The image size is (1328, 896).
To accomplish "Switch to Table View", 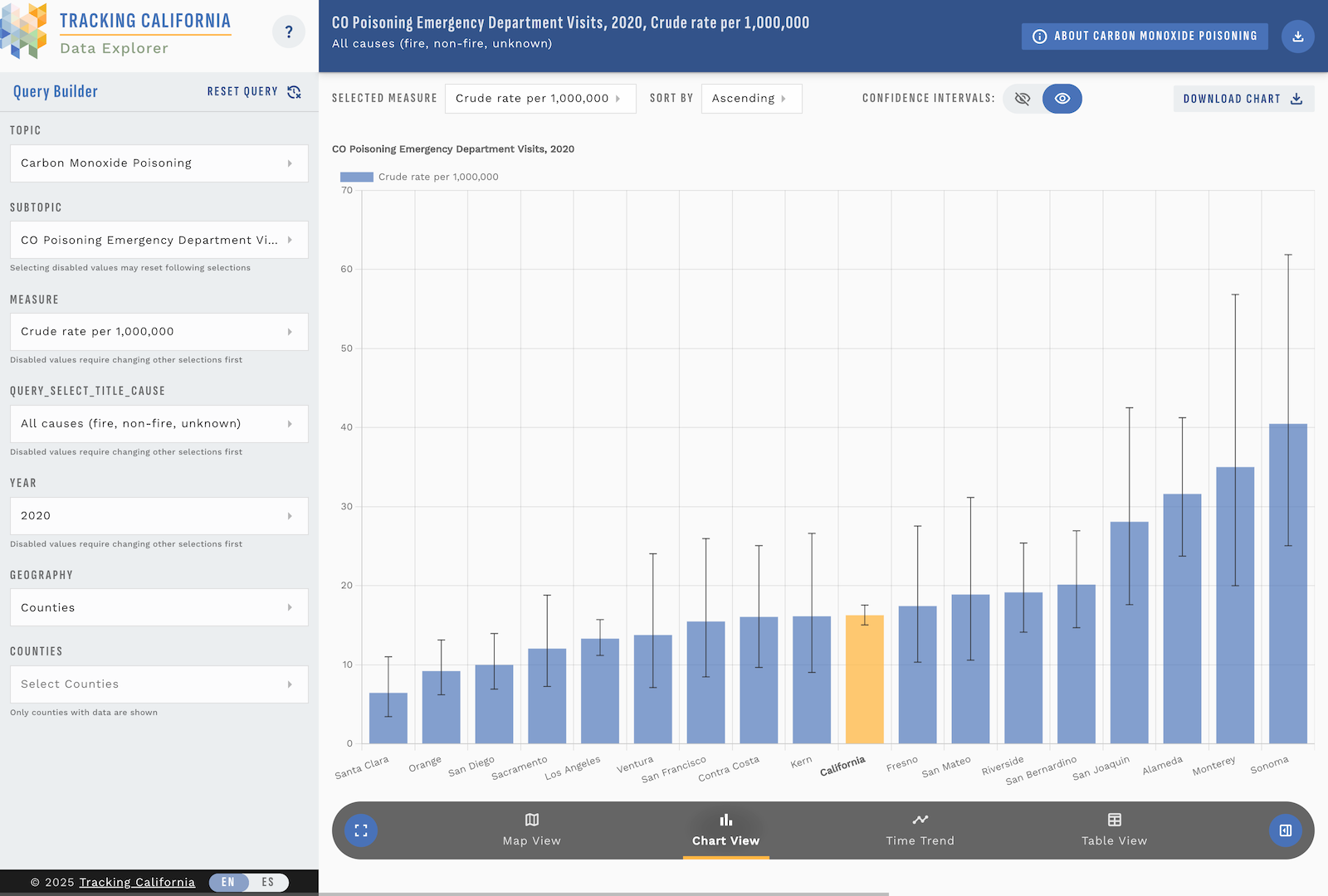I will [1114, 830].
